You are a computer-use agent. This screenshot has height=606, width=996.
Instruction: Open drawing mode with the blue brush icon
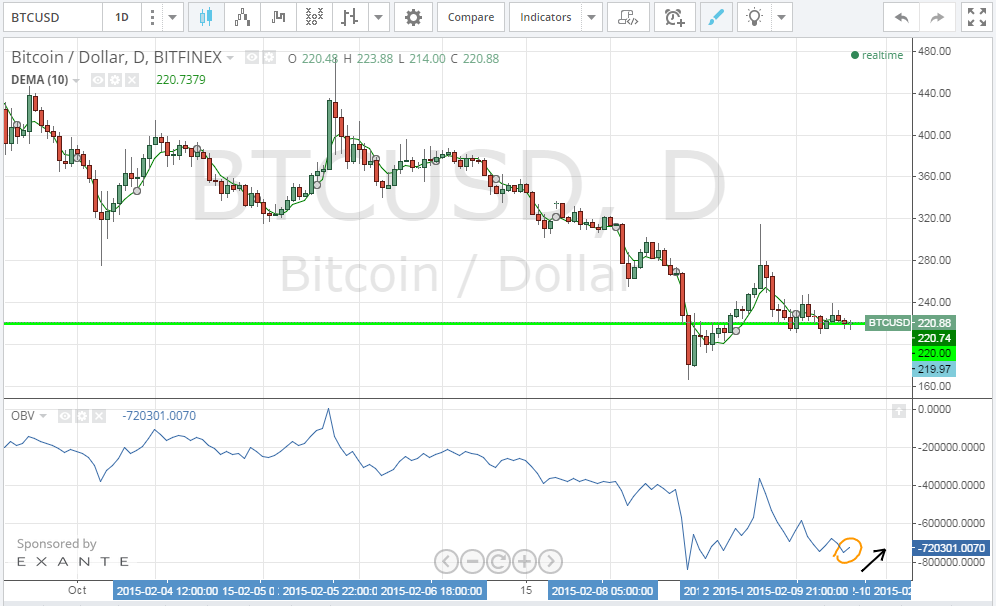pyautogui.click(x=716, y=17)
